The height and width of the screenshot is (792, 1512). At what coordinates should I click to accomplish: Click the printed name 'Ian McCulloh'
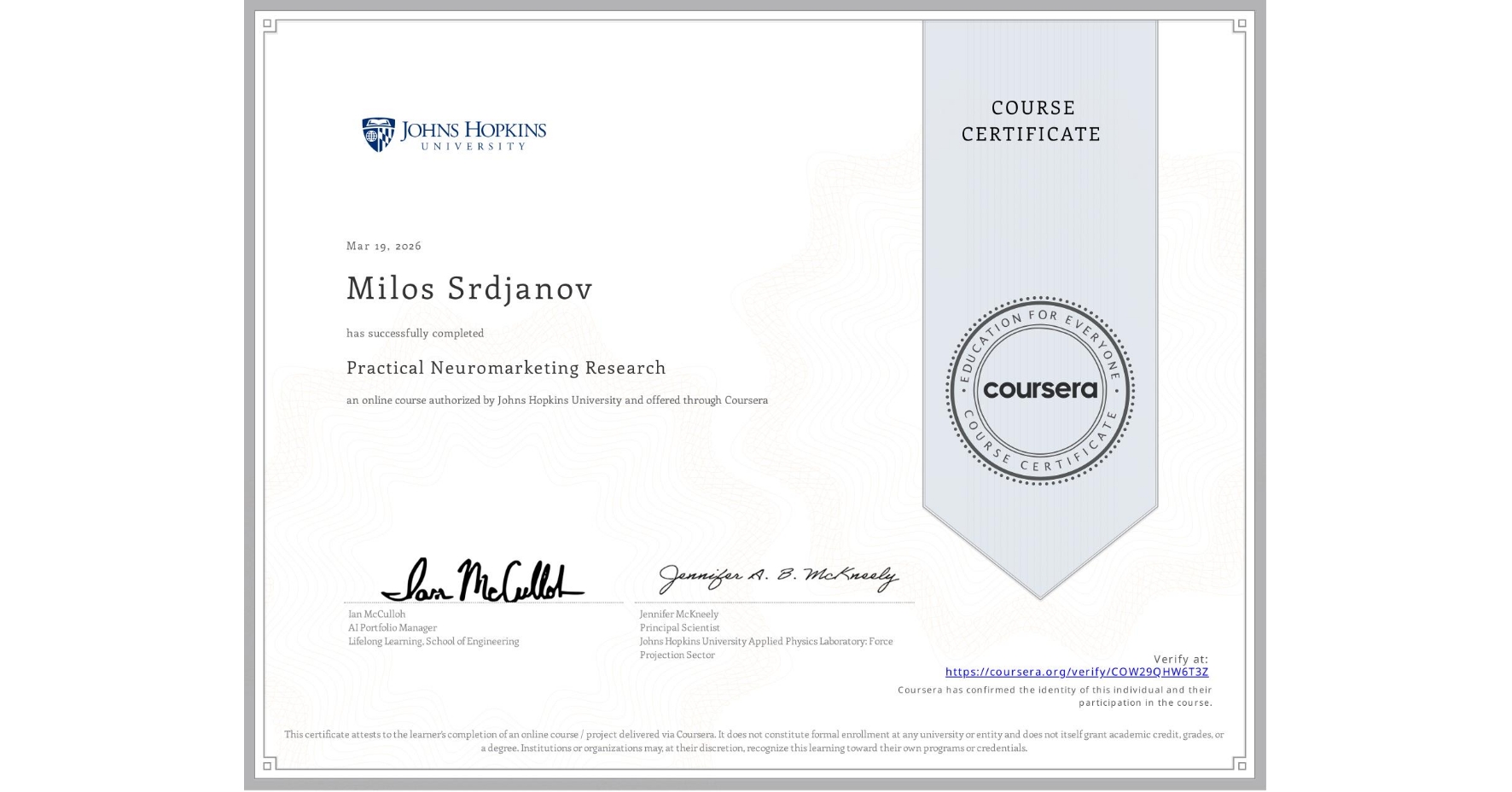point(376,614)
